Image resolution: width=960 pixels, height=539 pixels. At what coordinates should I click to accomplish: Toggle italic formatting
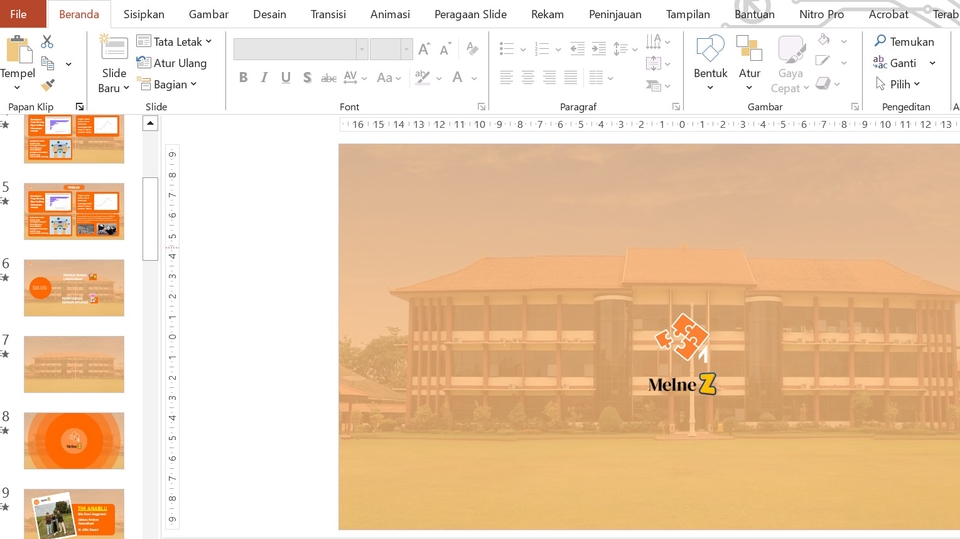click(x=264, y=78)
